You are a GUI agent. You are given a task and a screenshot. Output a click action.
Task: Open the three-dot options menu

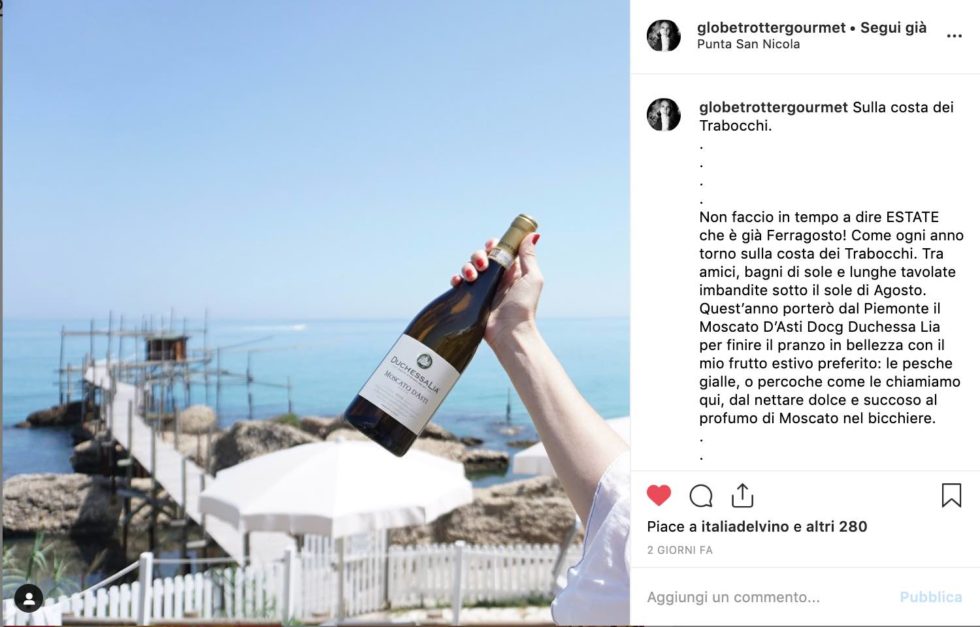tap(954, 36)
